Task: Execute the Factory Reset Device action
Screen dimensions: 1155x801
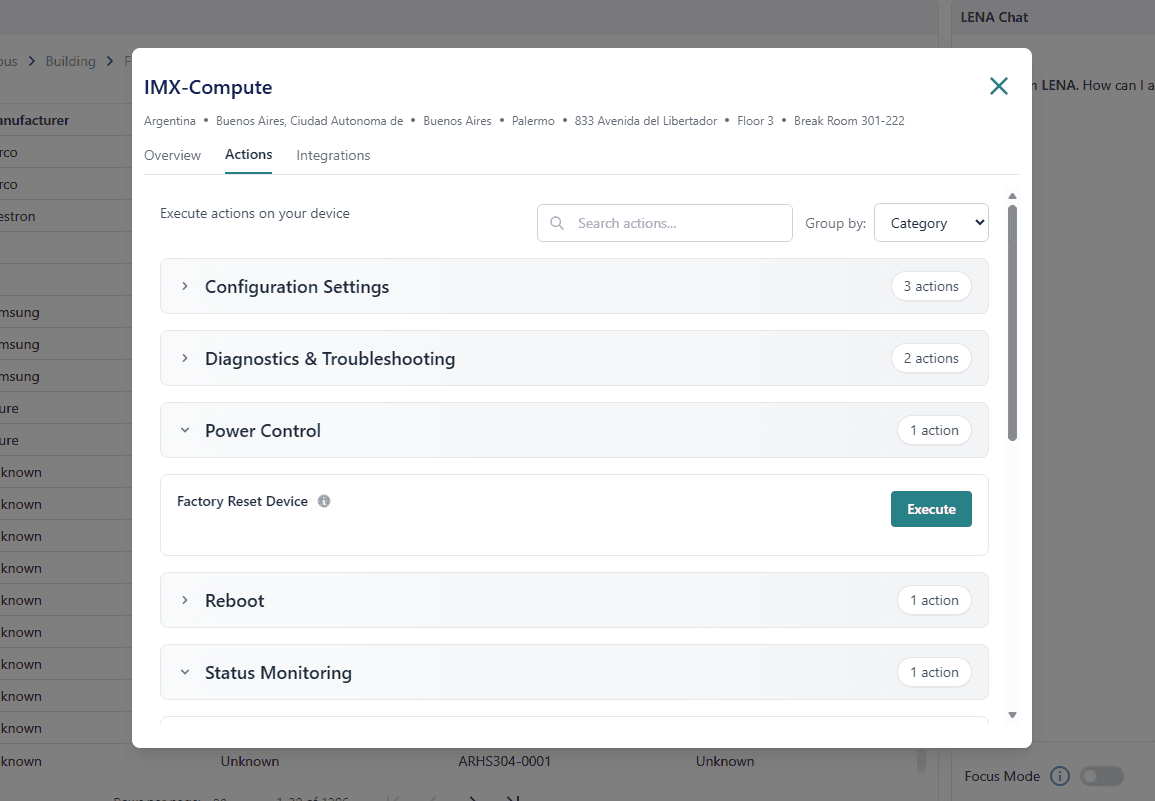Action: (931, 509)
